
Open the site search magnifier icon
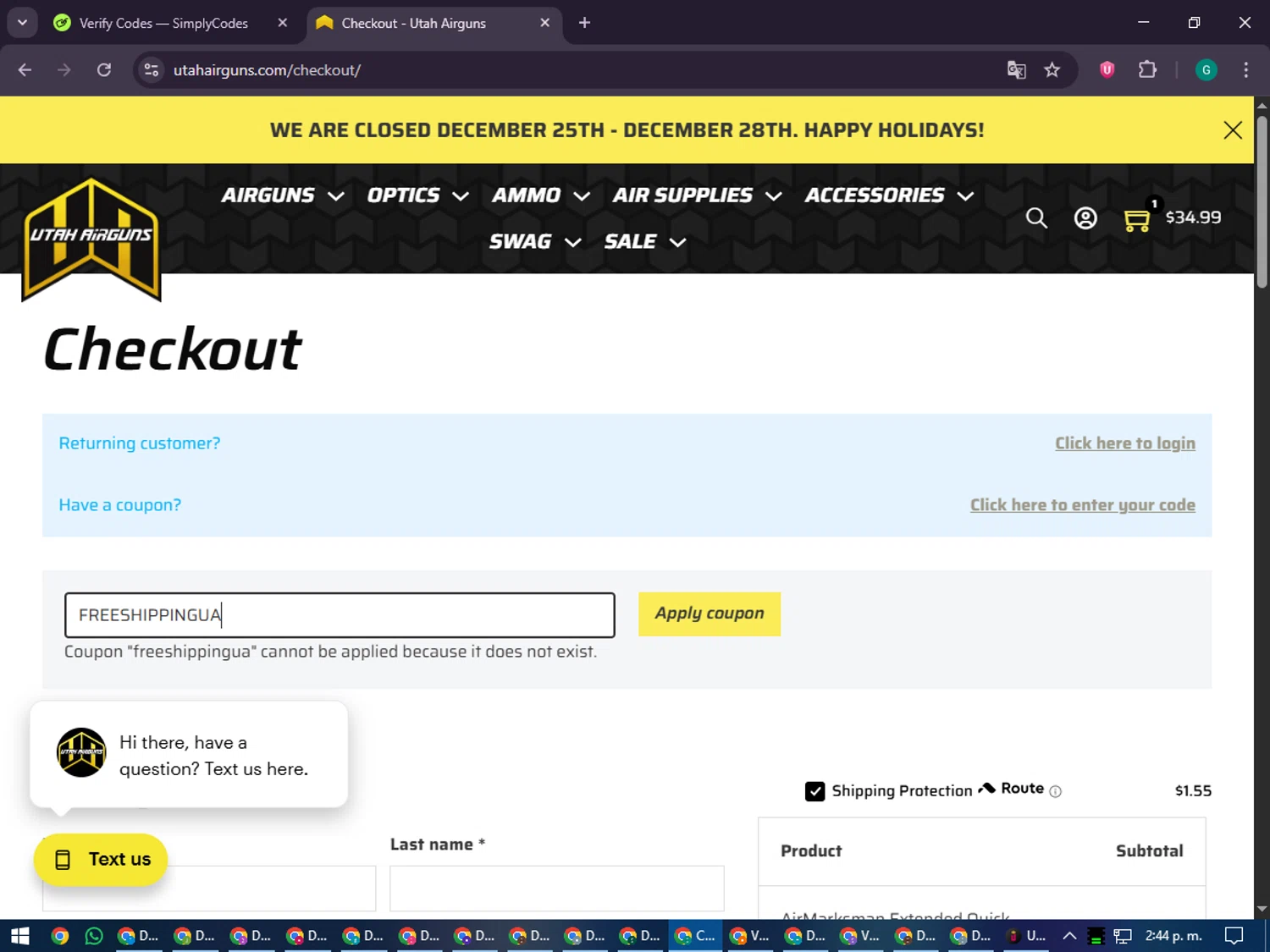(x=1036, y=218)
